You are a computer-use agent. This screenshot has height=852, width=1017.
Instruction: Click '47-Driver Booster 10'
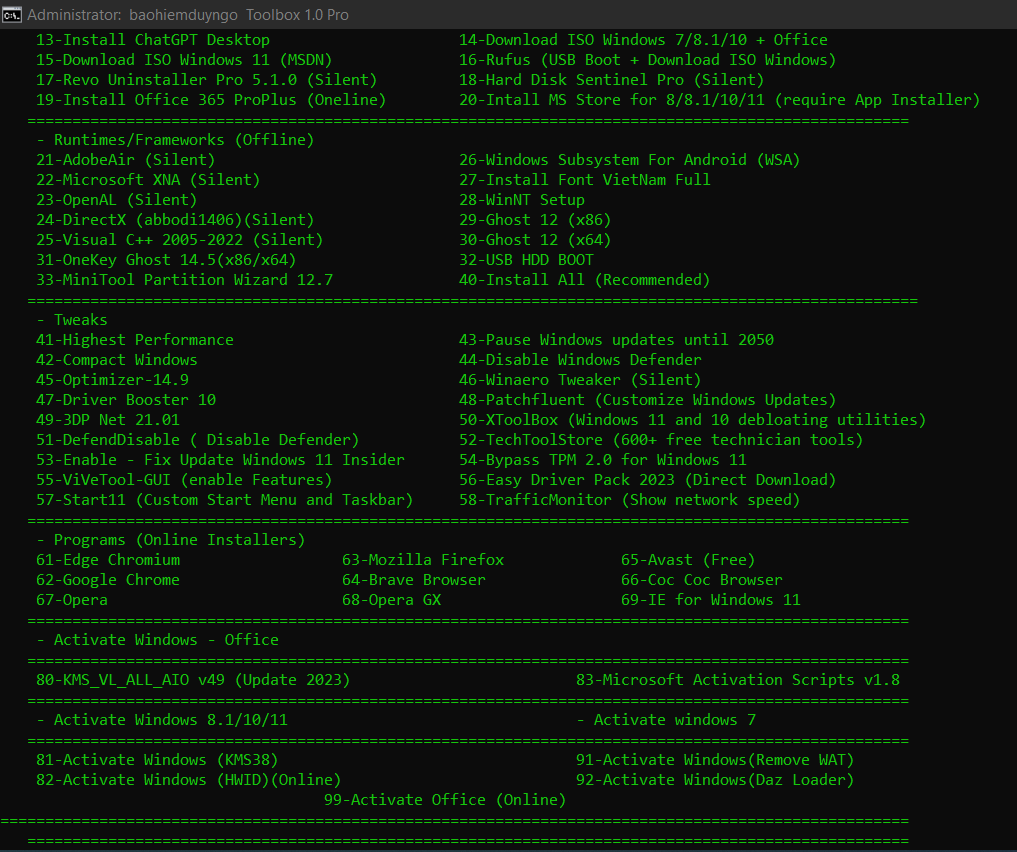point(126,400)
